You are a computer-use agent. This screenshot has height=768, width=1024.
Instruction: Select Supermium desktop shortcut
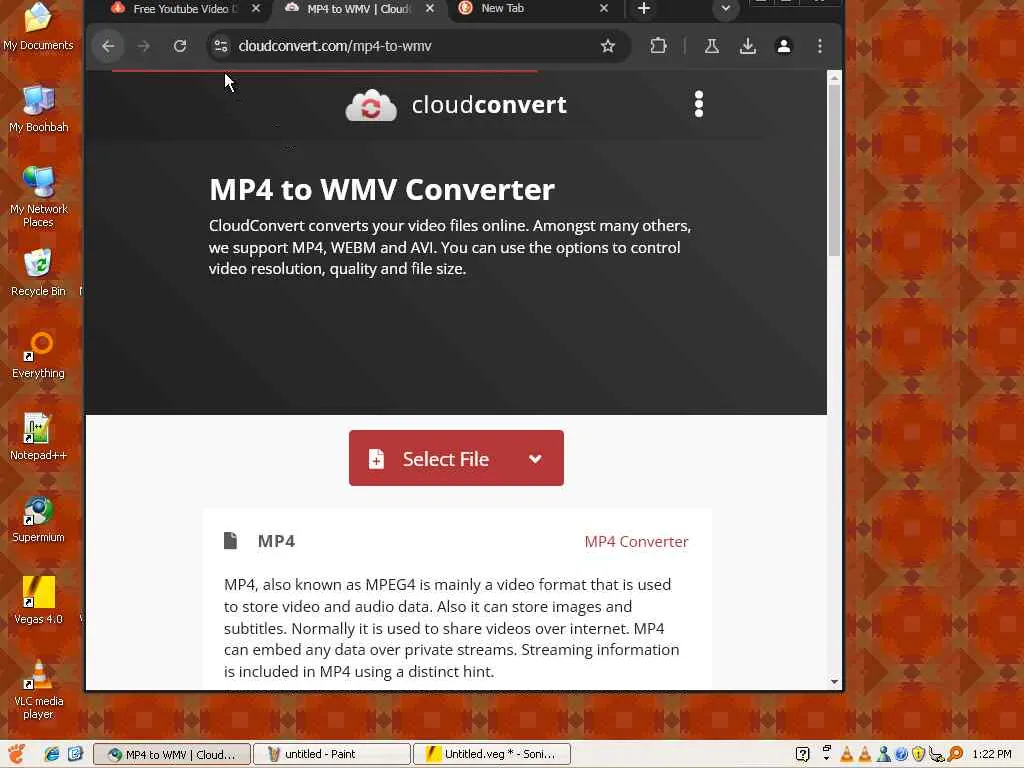38,519
